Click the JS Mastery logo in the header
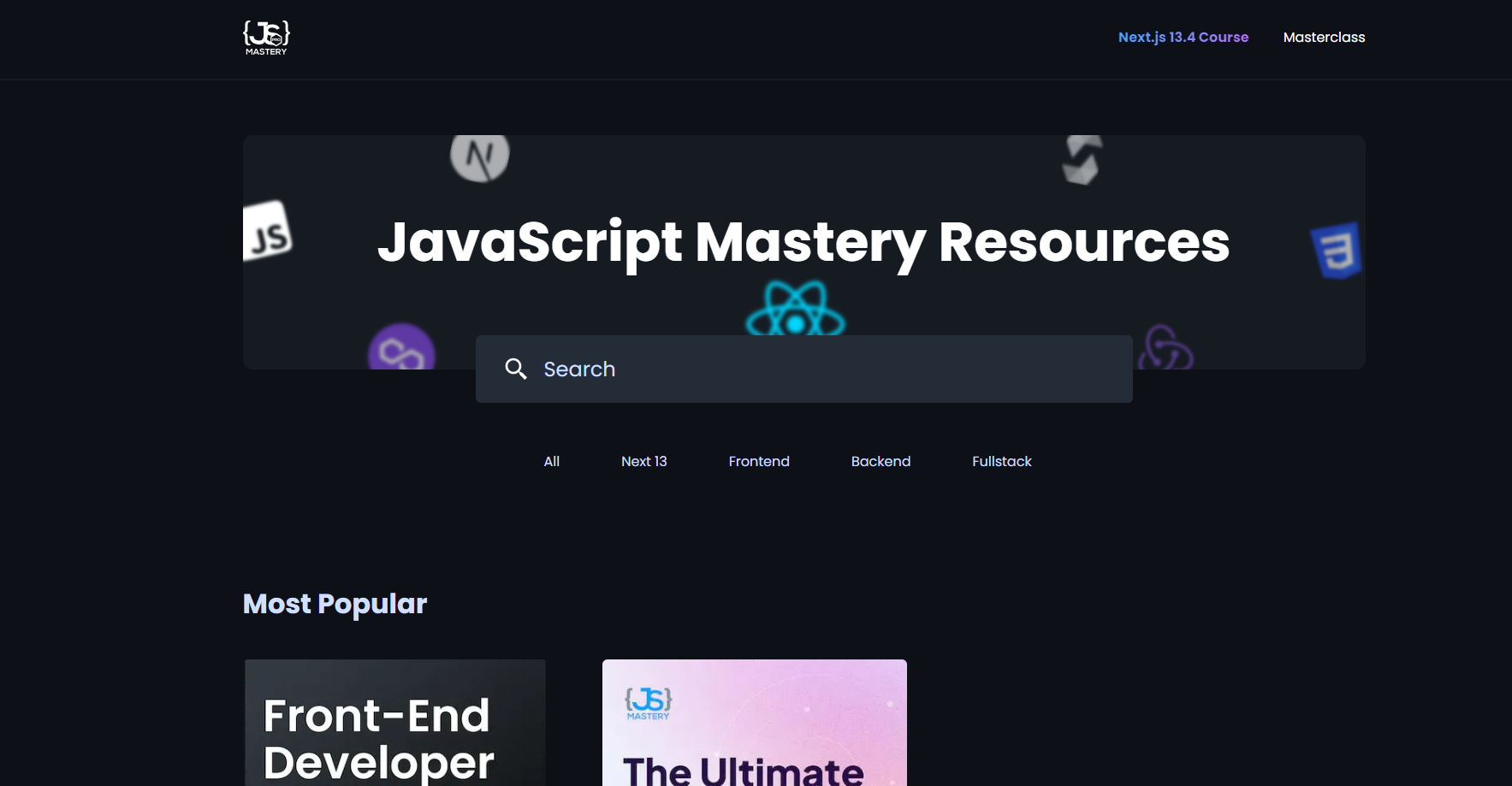This screenshot has width=1512, height=786. point(266,38)
